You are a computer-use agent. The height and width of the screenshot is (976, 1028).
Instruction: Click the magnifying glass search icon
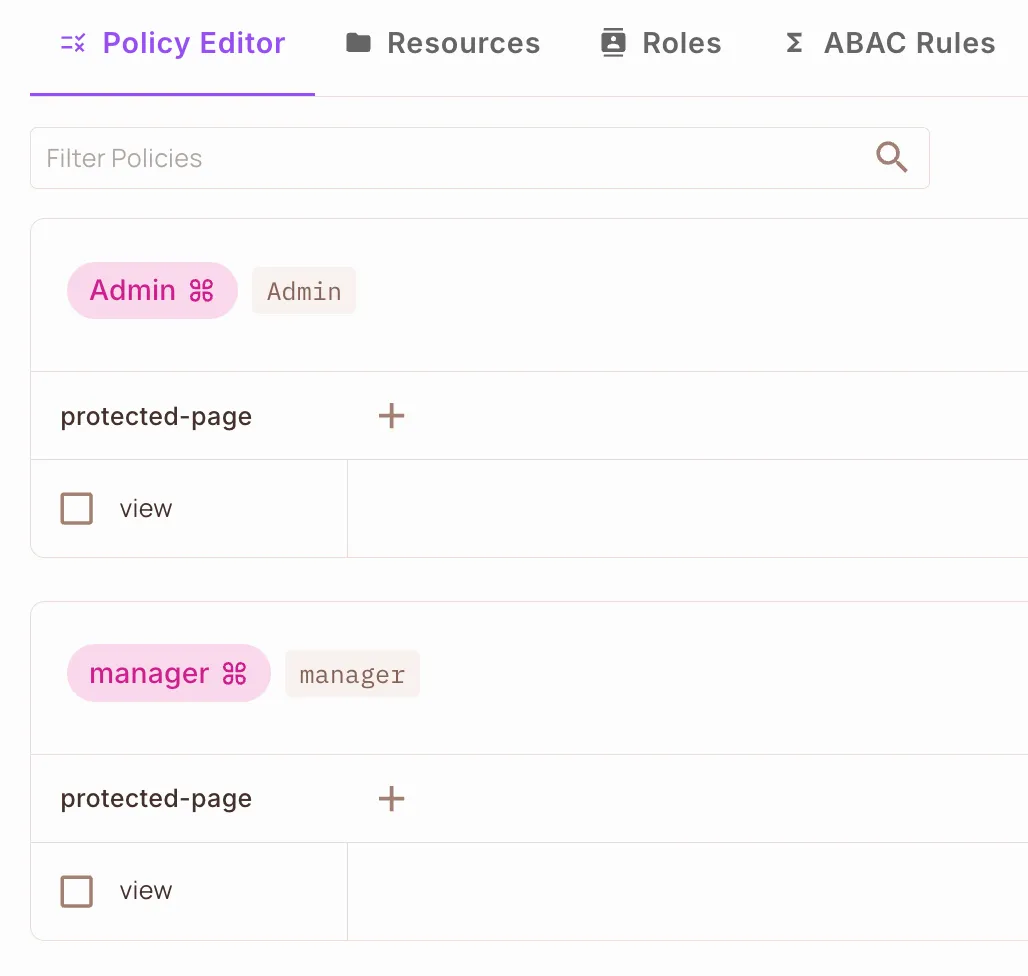point(891,158)
